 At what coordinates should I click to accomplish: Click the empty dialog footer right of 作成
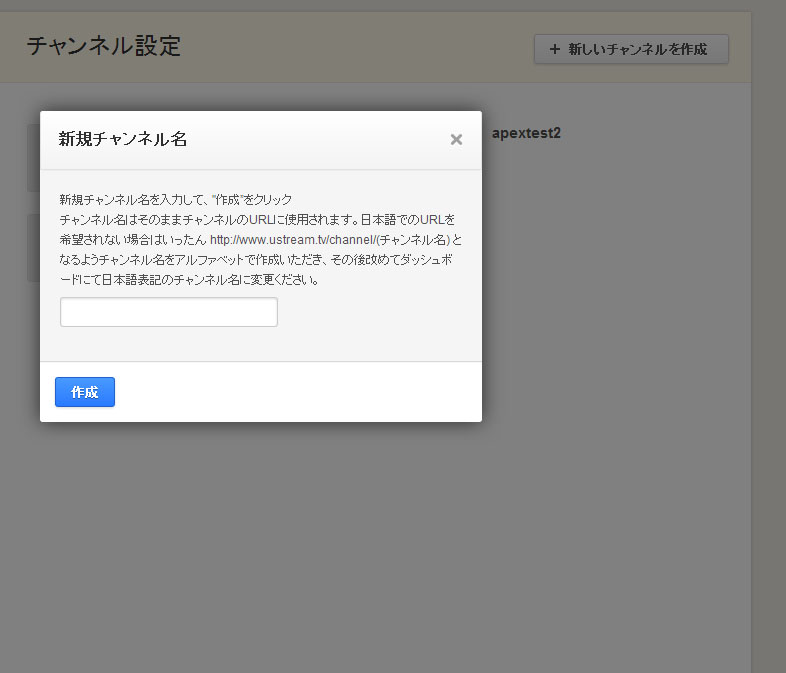click(300, 392)
